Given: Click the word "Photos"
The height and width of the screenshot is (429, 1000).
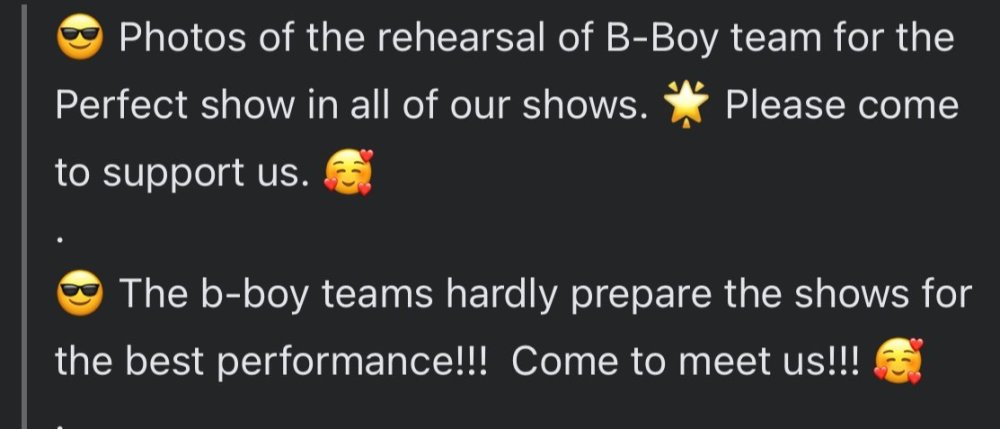Looking at the screenshot, I should click(x=179, y=40).
